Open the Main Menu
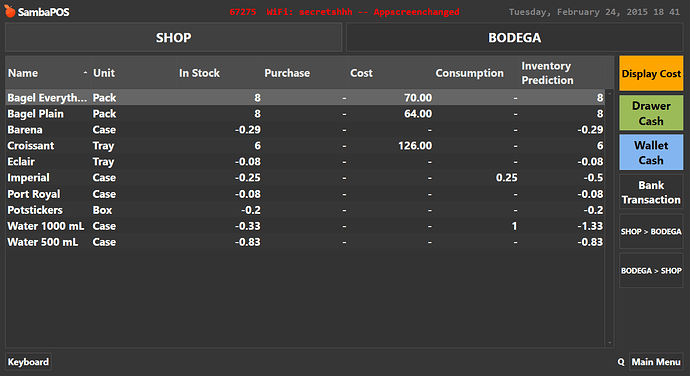Image resolution: width=690 pixels, height=376 pixels. (x=656, y=362)
